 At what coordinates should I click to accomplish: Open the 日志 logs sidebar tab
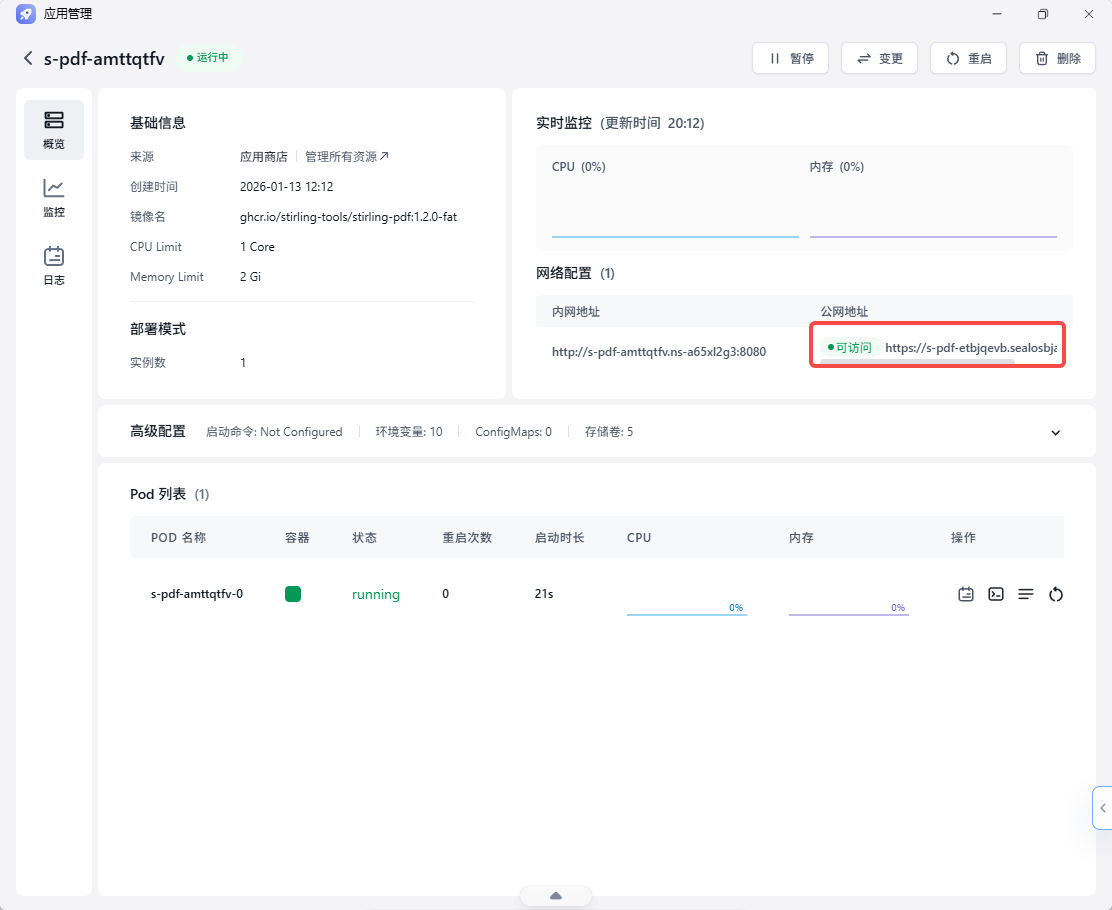[54, 266]
